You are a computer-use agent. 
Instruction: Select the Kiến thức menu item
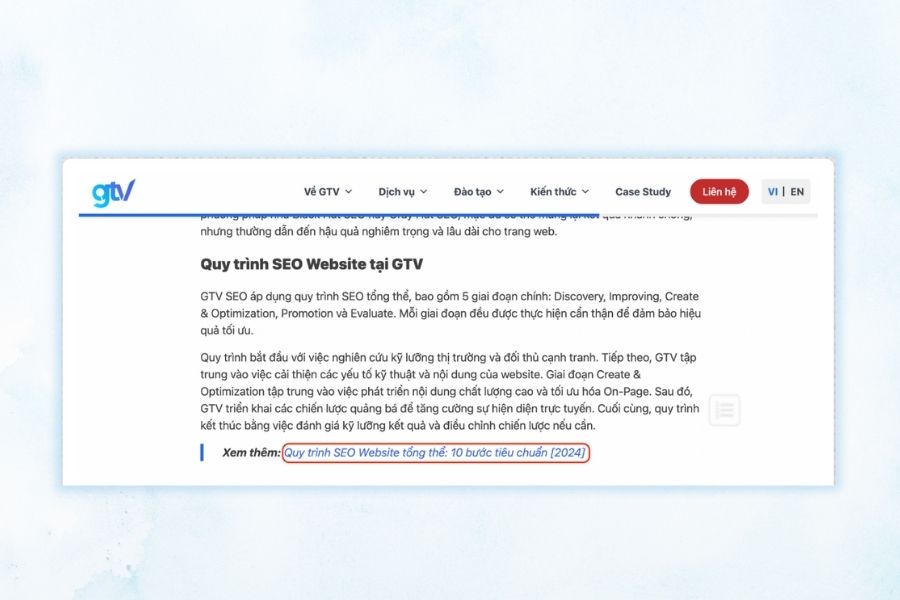[x=555, y=191]
